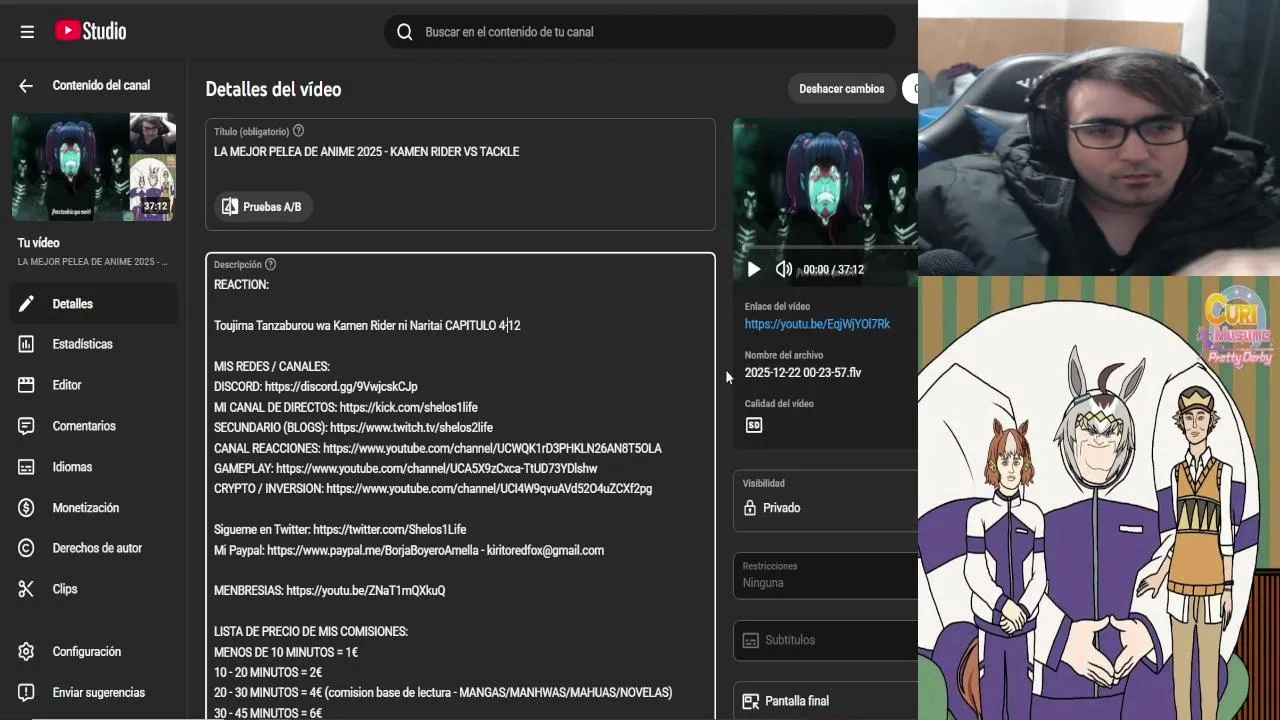Click the sidebar video thumbnail
Viewport: 1280px width, 720px height.
coord(94,167)
